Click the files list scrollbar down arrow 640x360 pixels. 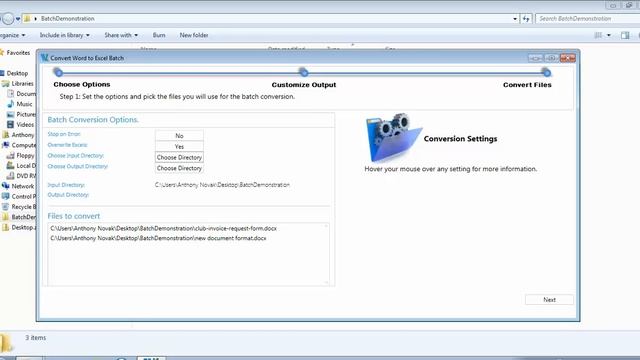(x=326, y=282)
